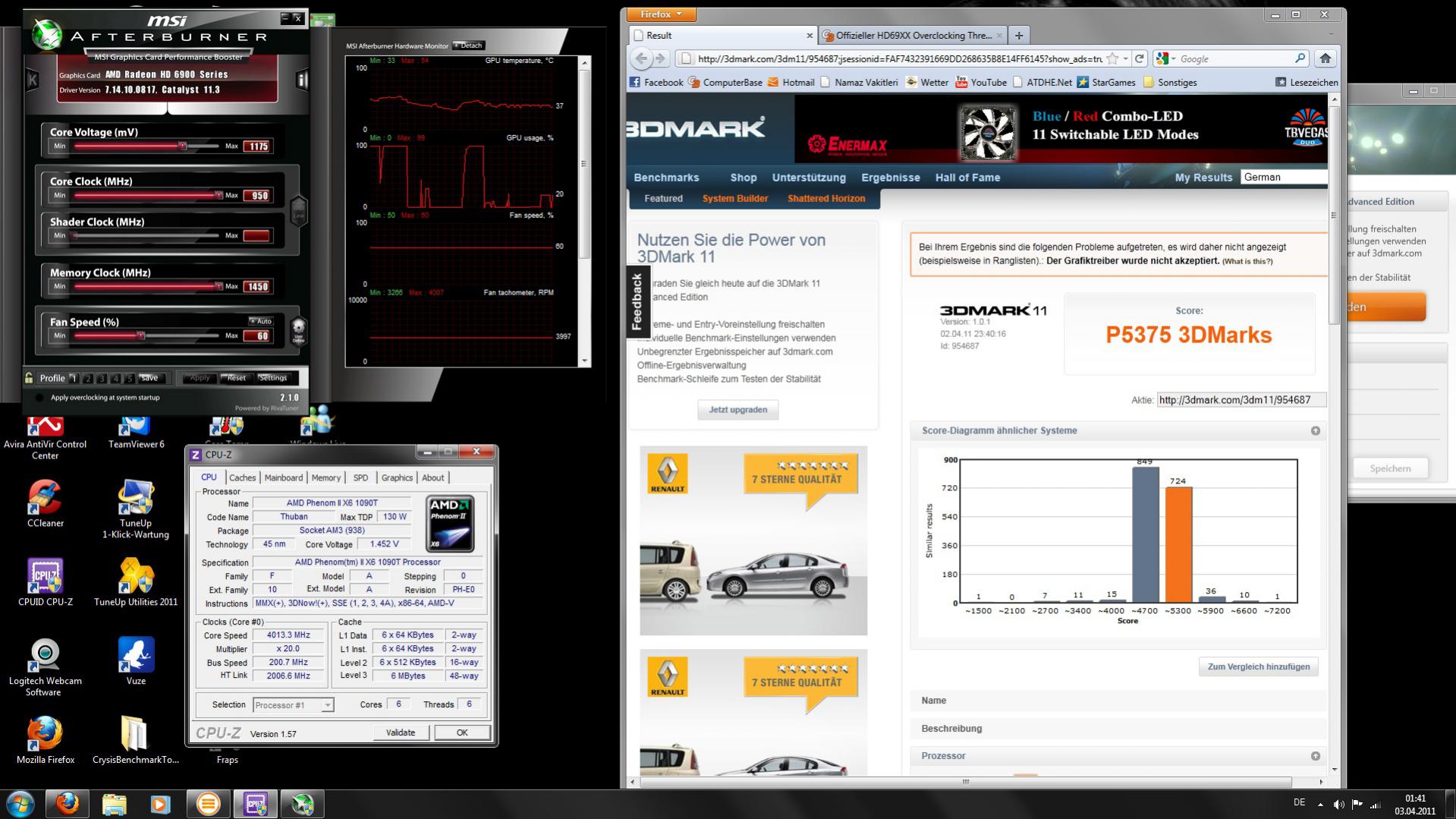Open the German language selector
The image size is (1456, 819).
pyautogui.click(x=1285, y=177)
